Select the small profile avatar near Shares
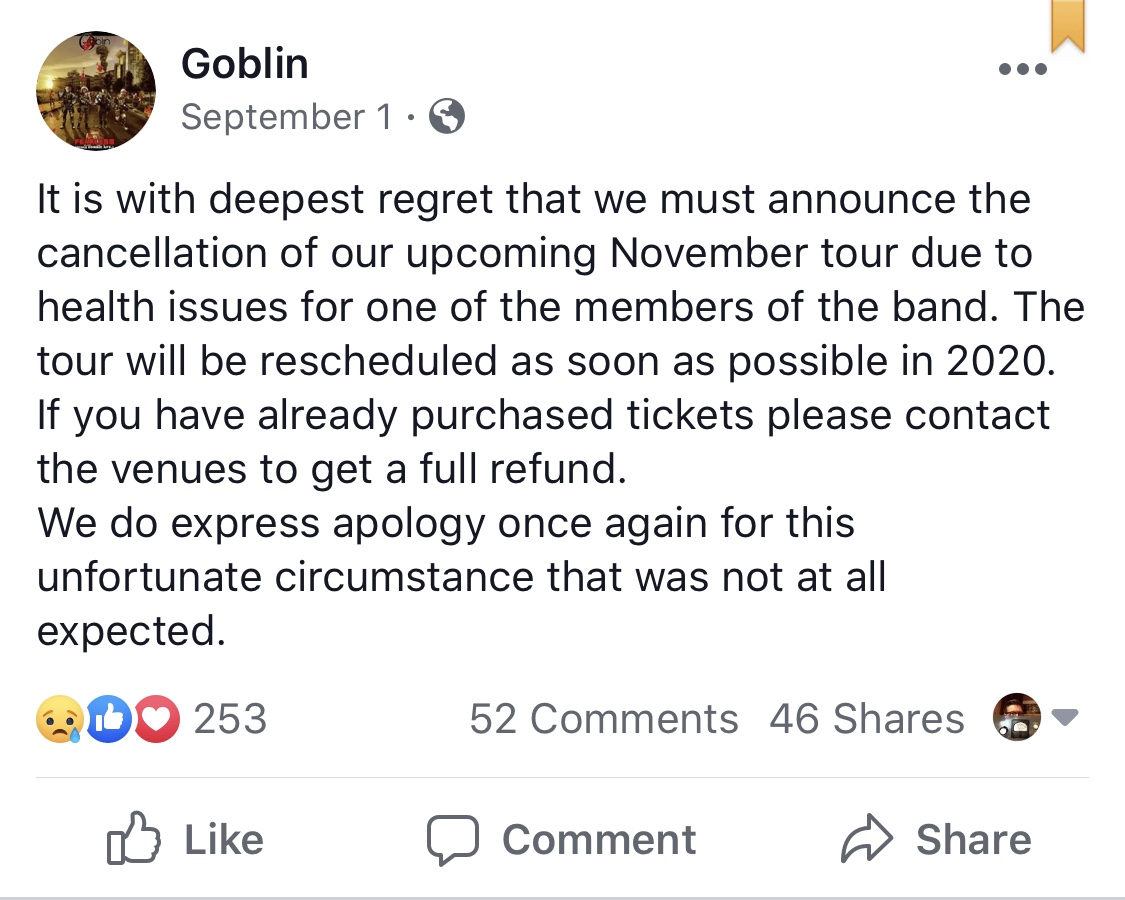Viewport: 1125px width, 900px height. [x=1016, y=717]
